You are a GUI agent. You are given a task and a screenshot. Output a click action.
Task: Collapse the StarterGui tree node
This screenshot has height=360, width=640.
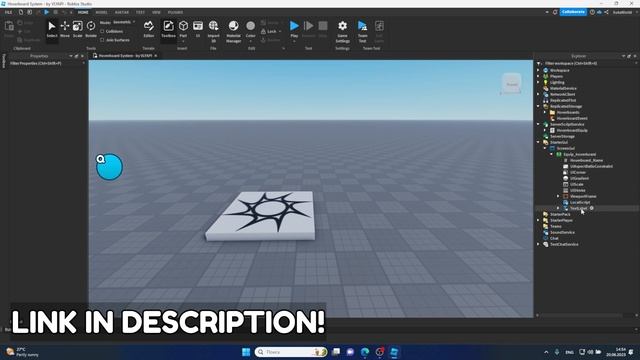(538, 142)
